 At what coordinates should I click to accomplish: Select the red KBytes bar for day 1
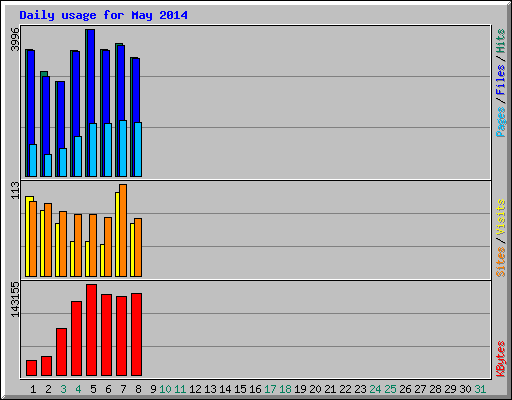[x=31, y=368]
